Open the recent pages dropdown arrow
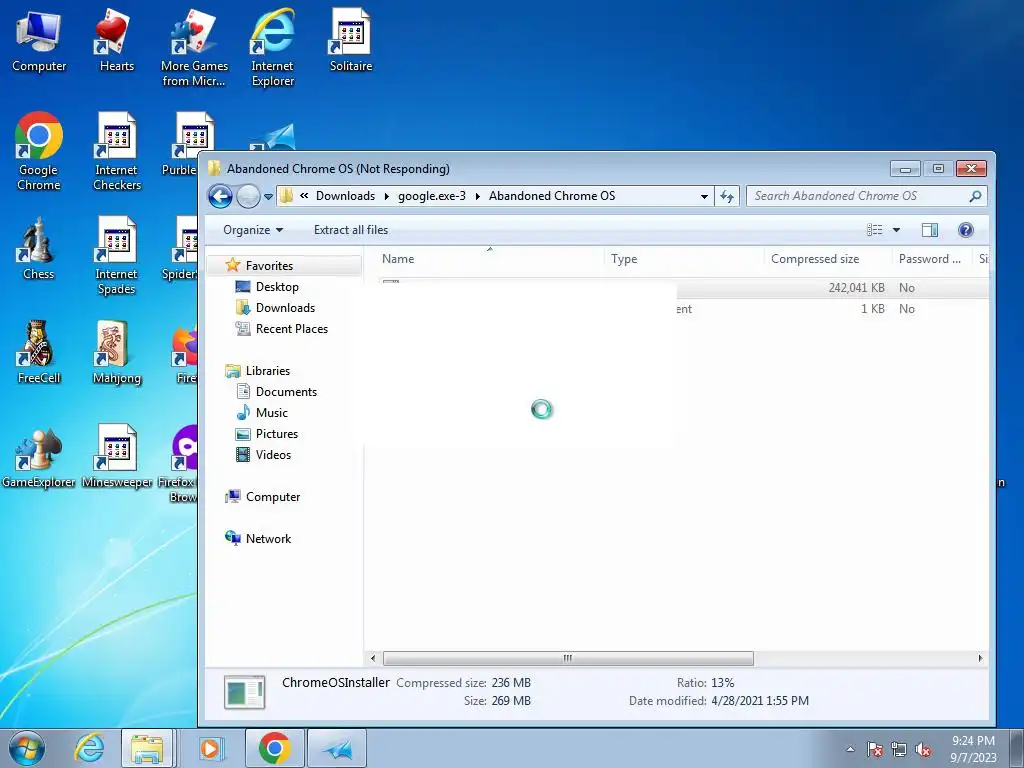 pyautogui.click(x=268, y=197)
